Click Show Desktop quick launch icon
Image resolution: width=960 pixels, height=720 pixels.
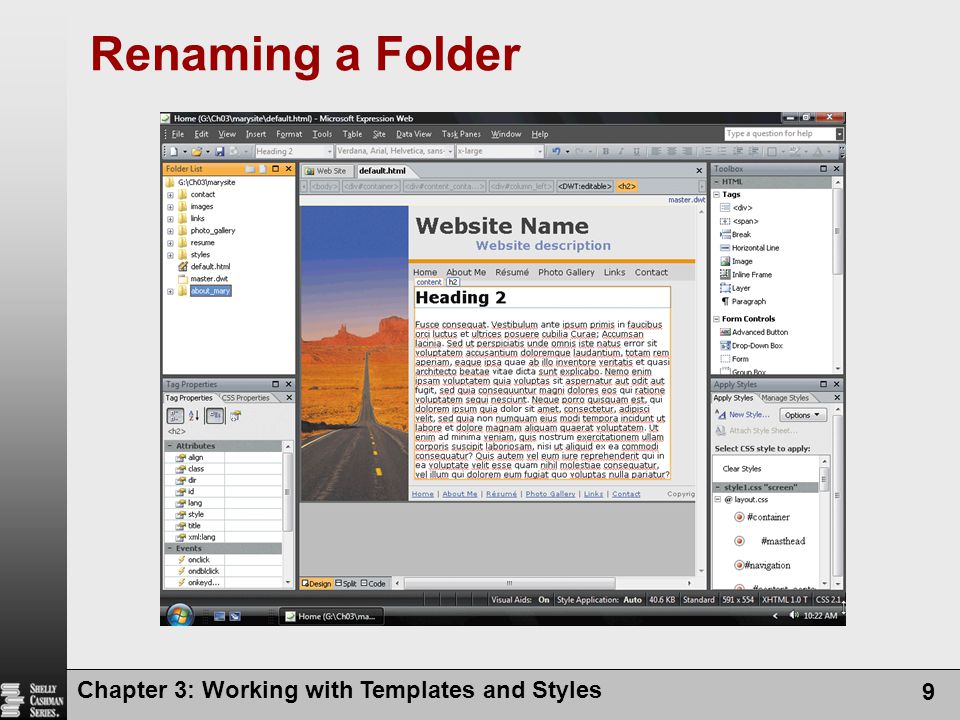click(x=219, y=616)
